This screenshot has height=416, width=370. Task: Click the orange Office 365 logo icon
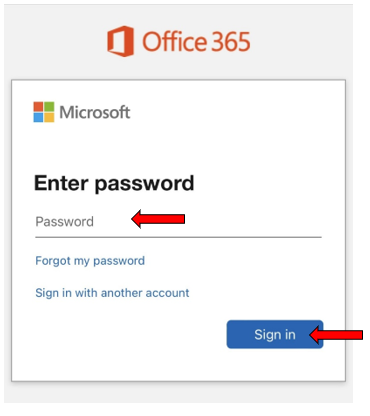(121, 41)
